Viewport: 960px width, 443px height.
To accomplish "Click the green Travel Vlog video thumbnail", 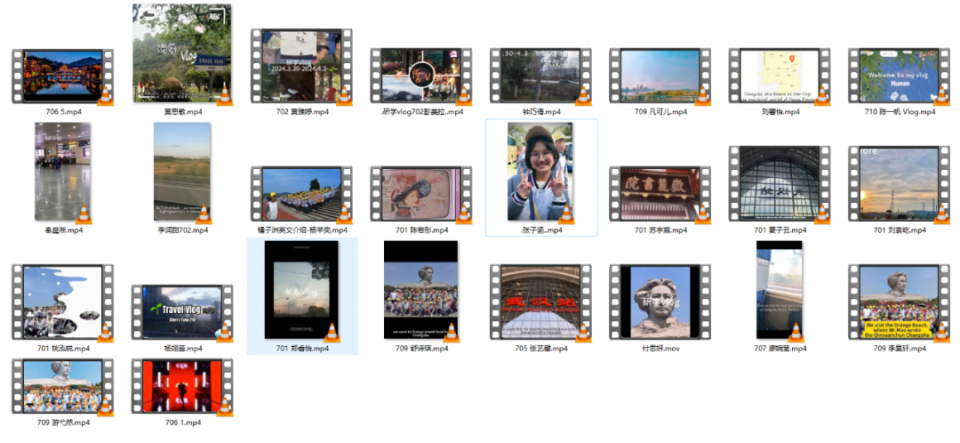I will click(x=181, y=312).
